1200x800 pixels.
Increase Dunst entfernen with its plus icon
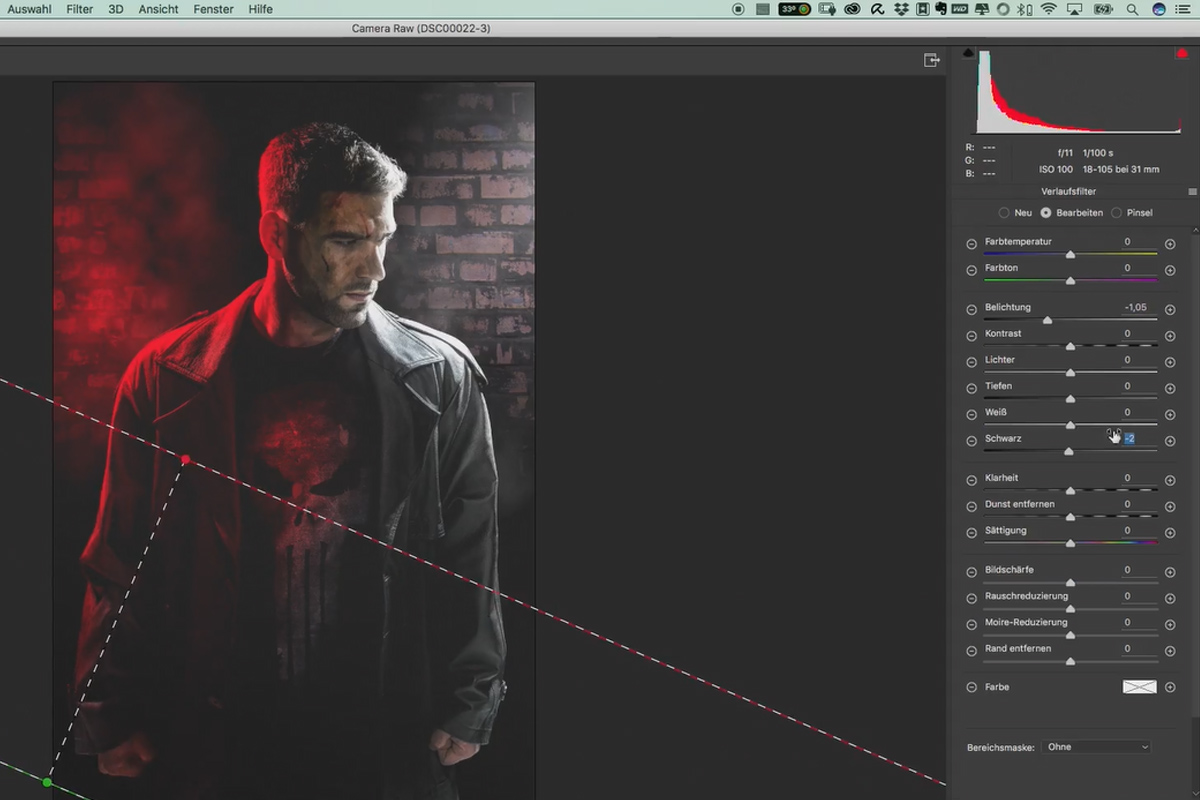click(1170, 507)
